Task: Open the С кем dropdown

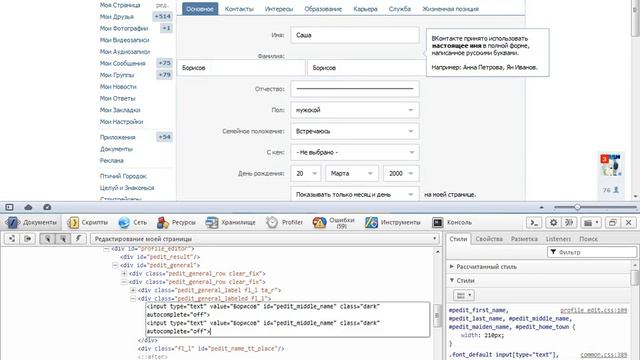Action: [x=355, y=152]
